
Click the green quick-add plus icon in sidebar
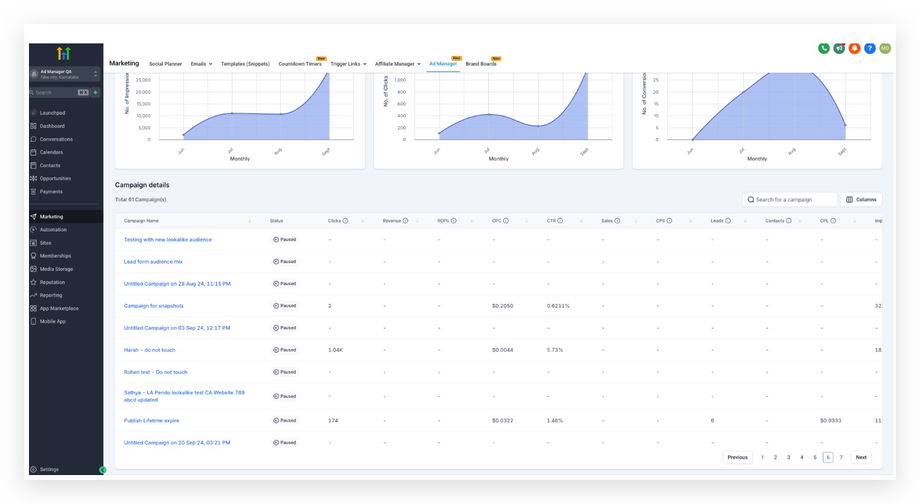pyautogui.click(x=96, y=92)
